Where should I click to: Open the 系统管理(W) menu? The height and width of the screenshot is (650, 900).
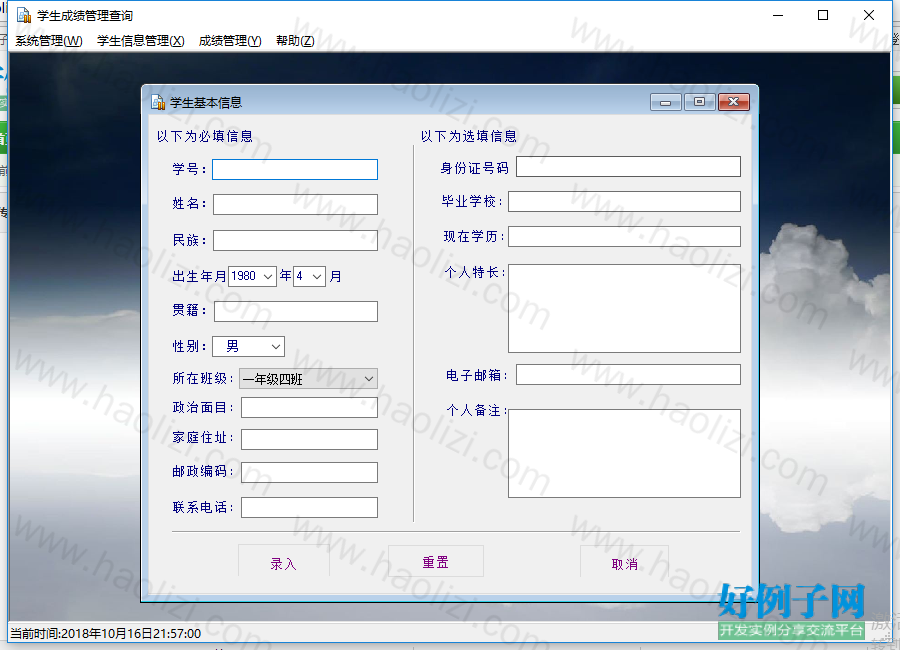[49, 41]
